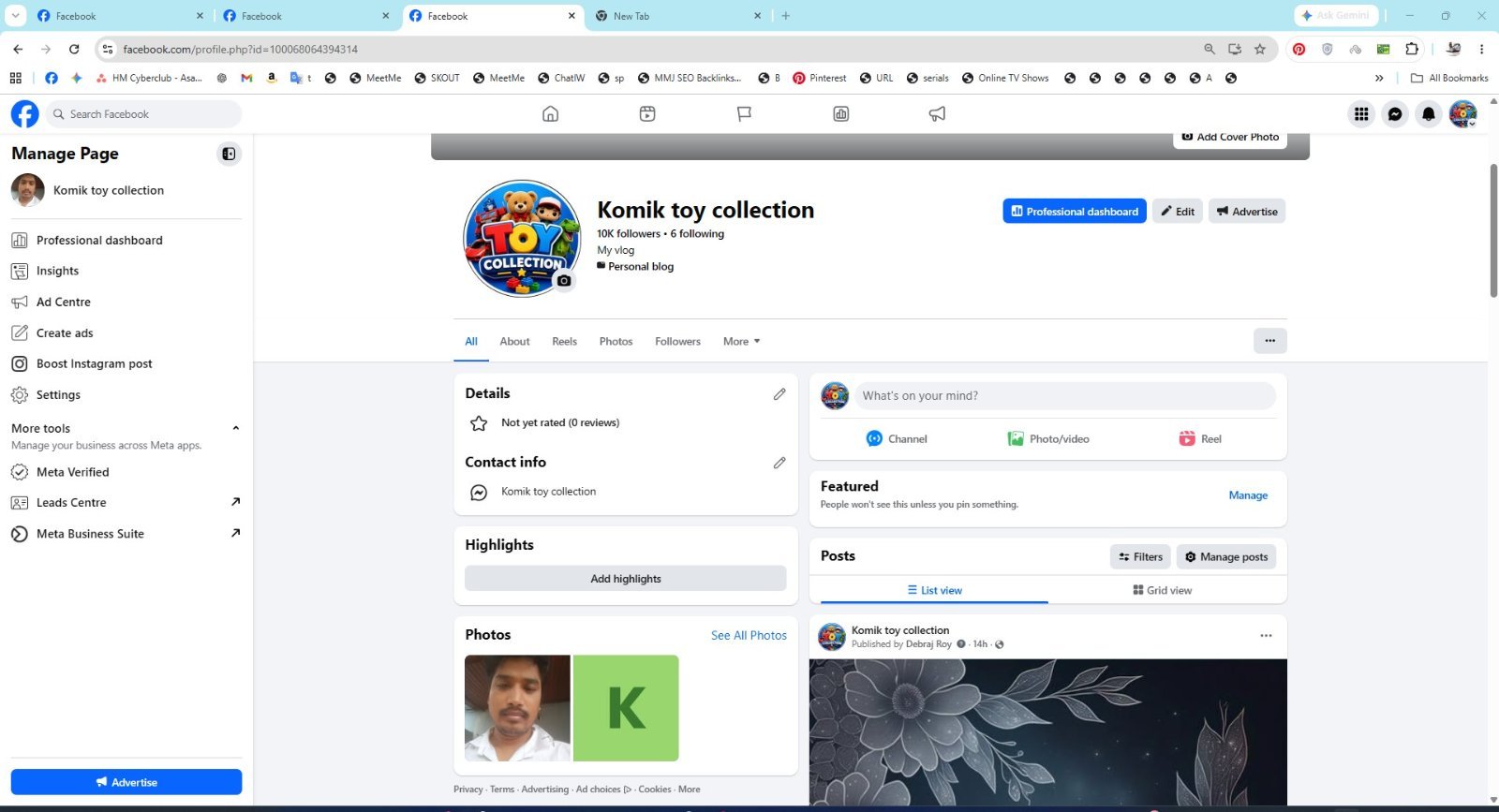This screenshot has height=812, width=1499.
Task: Open Leads Centre in the sidebar
Action: point(126,503)
